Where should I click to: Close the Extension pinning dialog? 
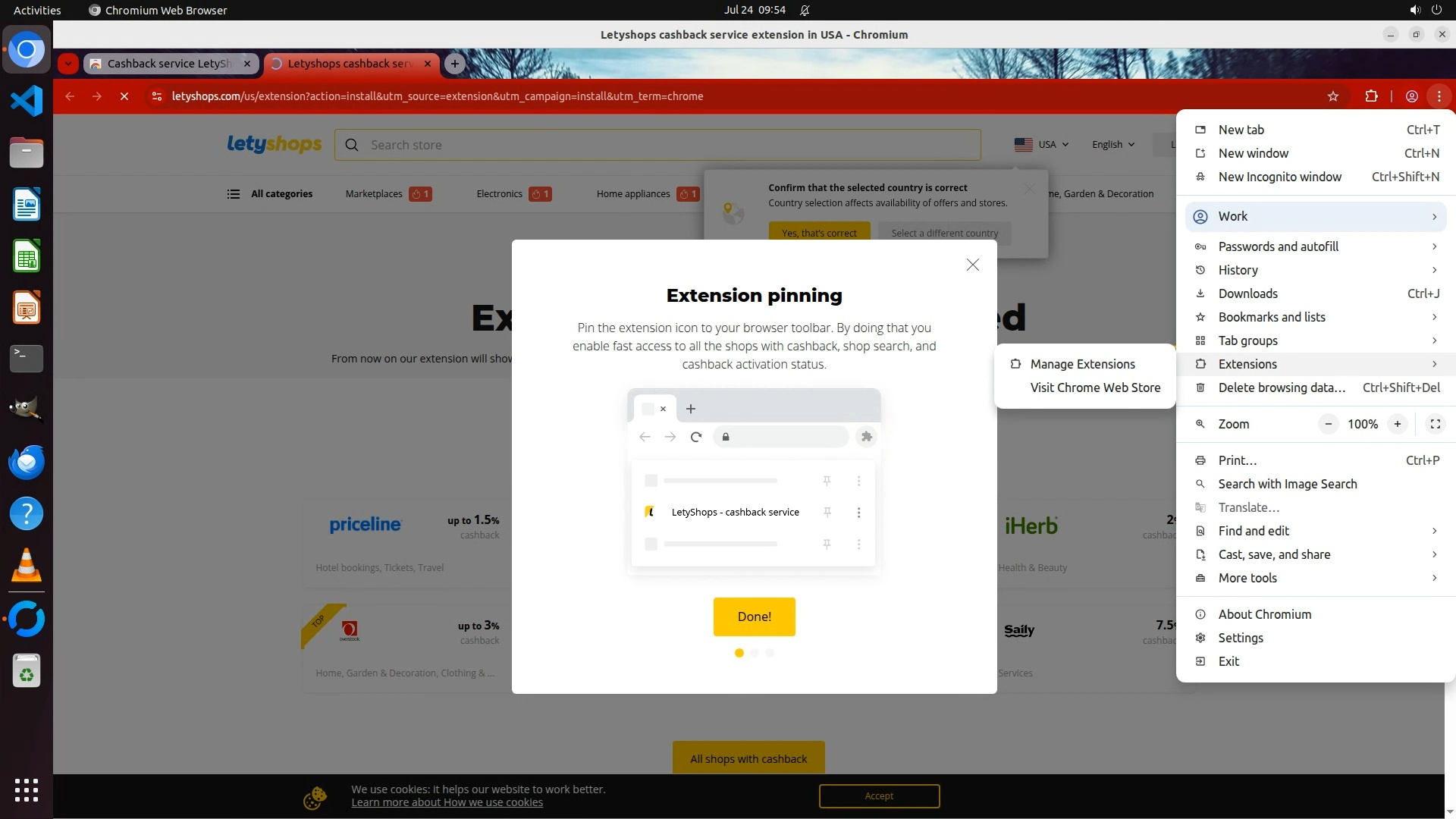tap(972, 265)
